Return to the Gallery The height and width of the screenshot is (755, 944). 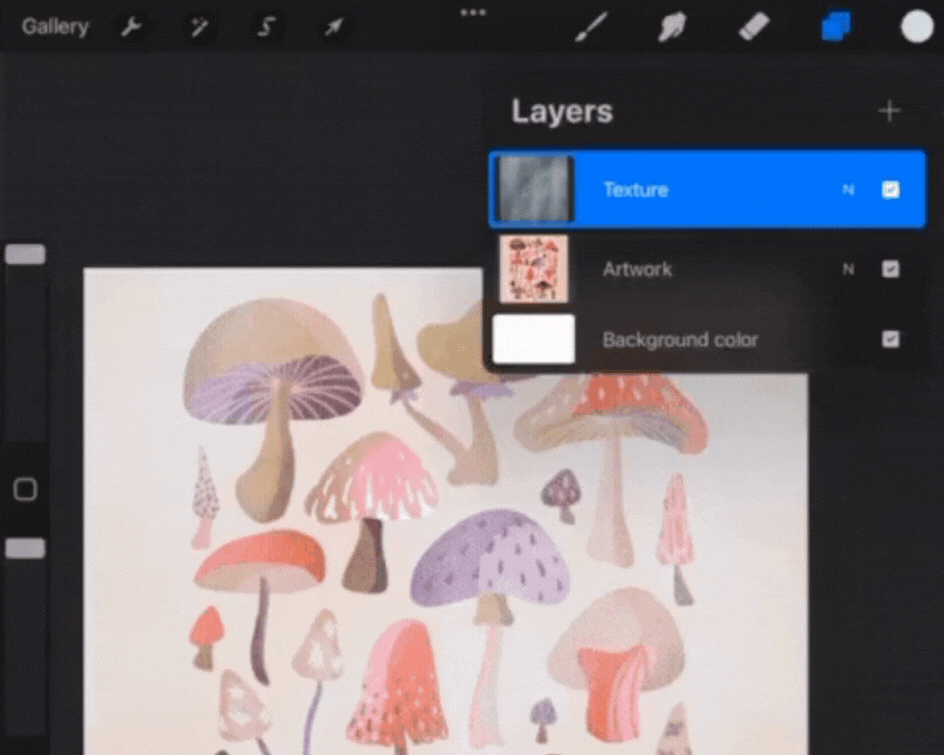55,26
